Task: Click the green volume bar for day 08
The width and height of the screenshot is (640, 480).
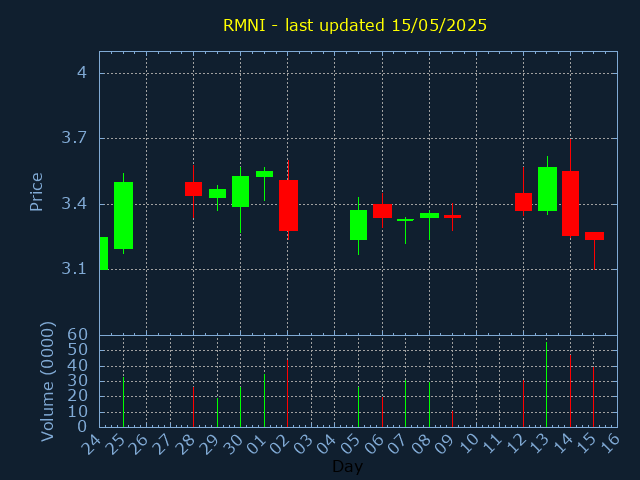Action: (429, 404)
